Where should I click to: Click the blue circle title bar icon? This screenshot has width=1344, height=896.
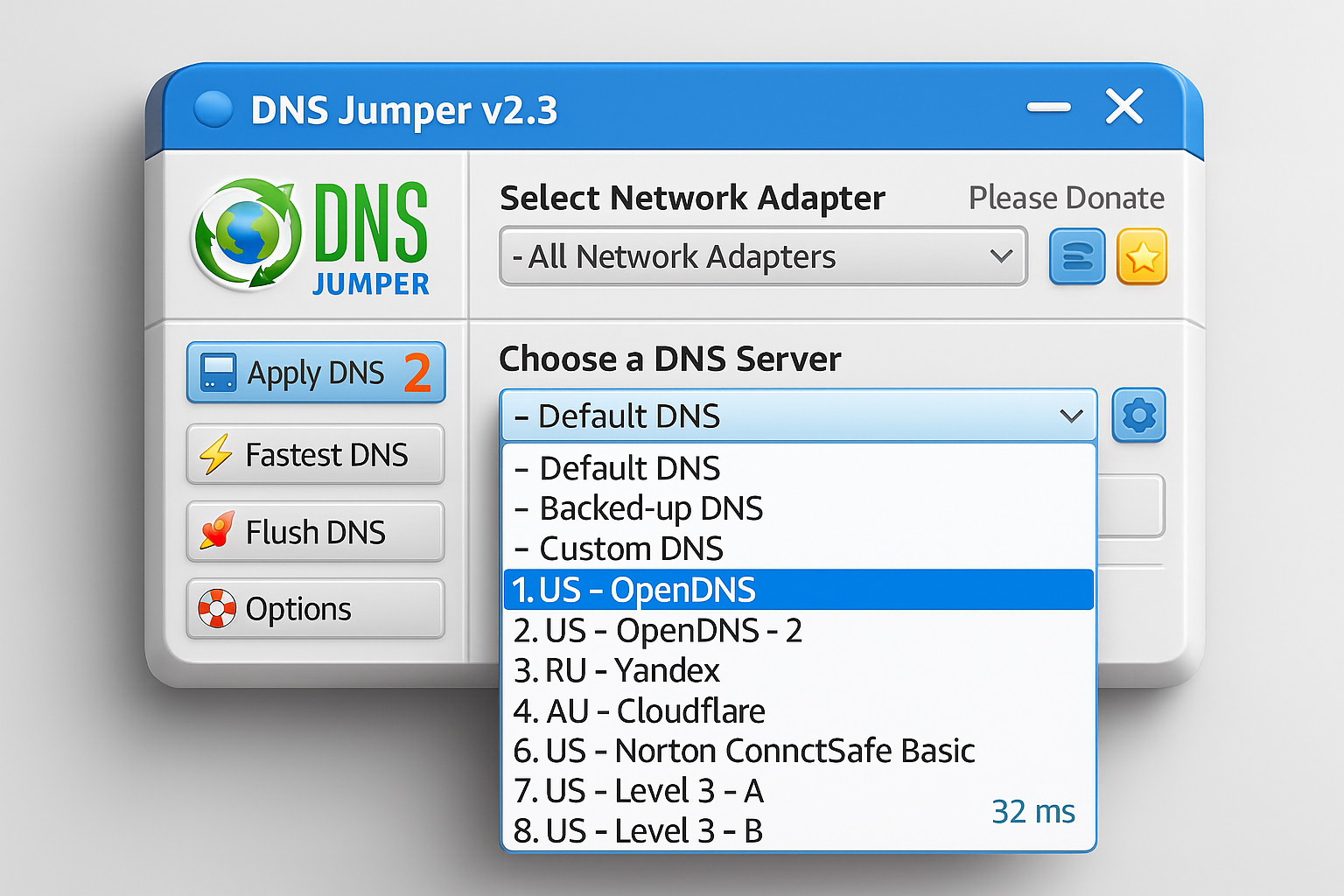click(x=213, y=110)
